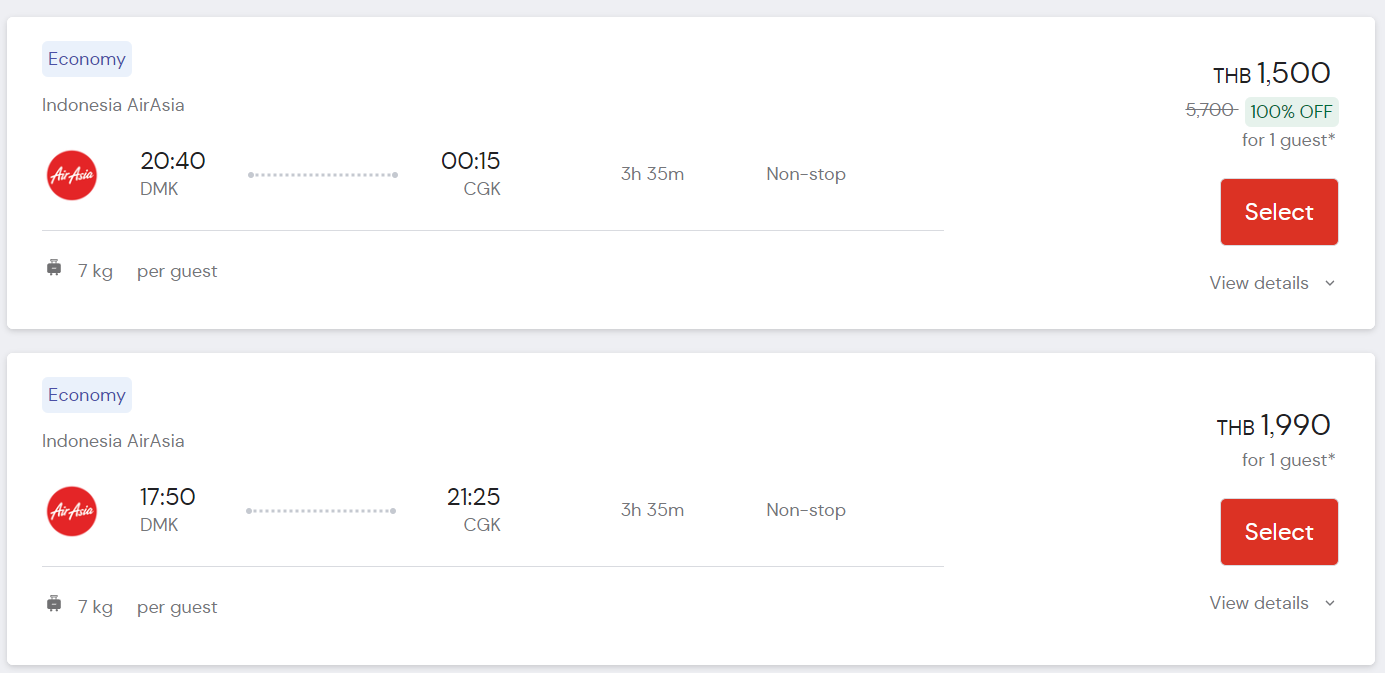Image resolution: width=1385 pixels, height=673 pixels.
Task: Click the THB 1,990 price
Action: [x=1273, y=426]
